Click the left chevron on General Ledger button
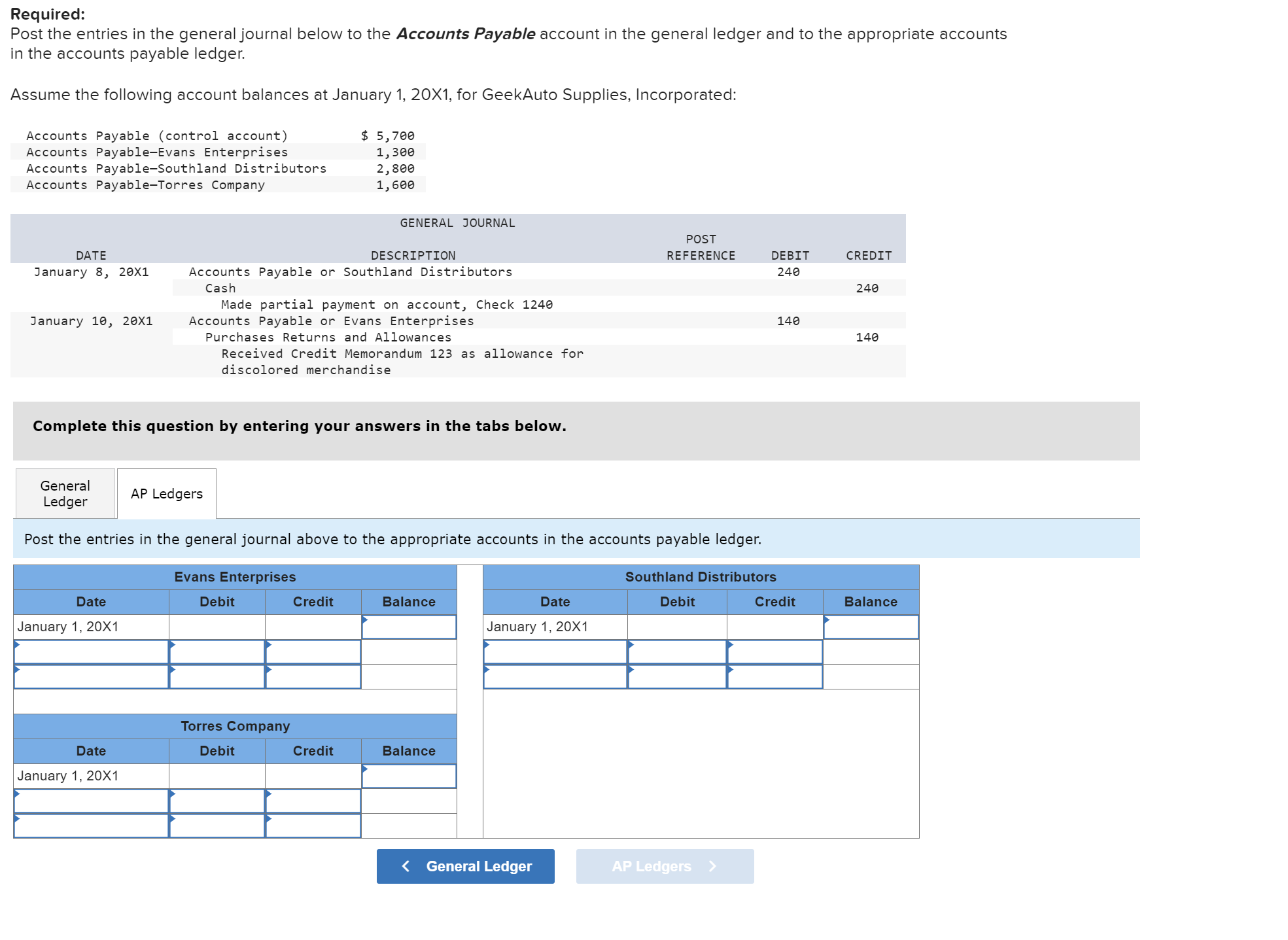The width and height of the screenshot is (1288, 940). point(406,865)
